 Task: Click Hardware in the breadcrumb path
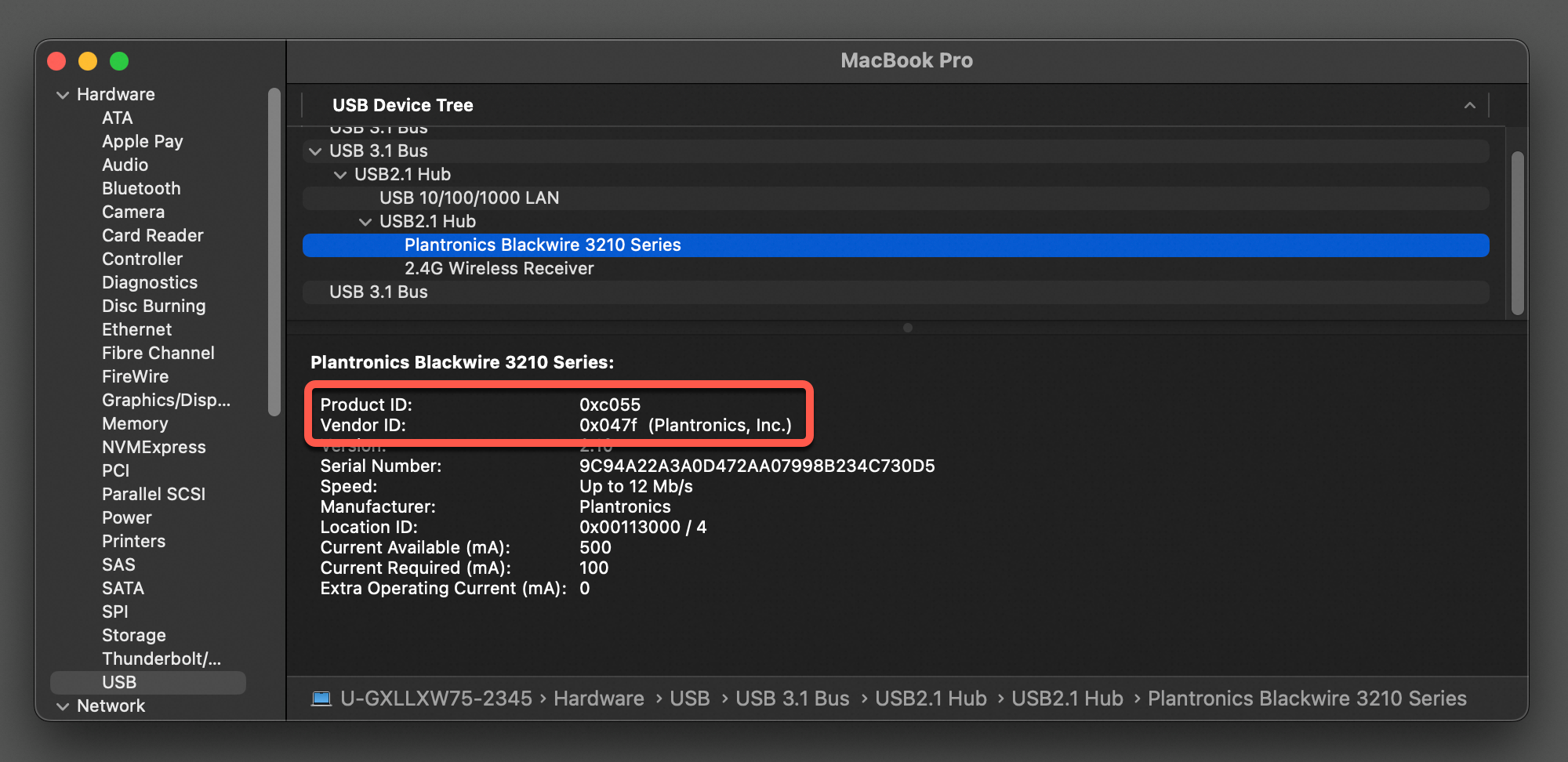tap(598, 698)
